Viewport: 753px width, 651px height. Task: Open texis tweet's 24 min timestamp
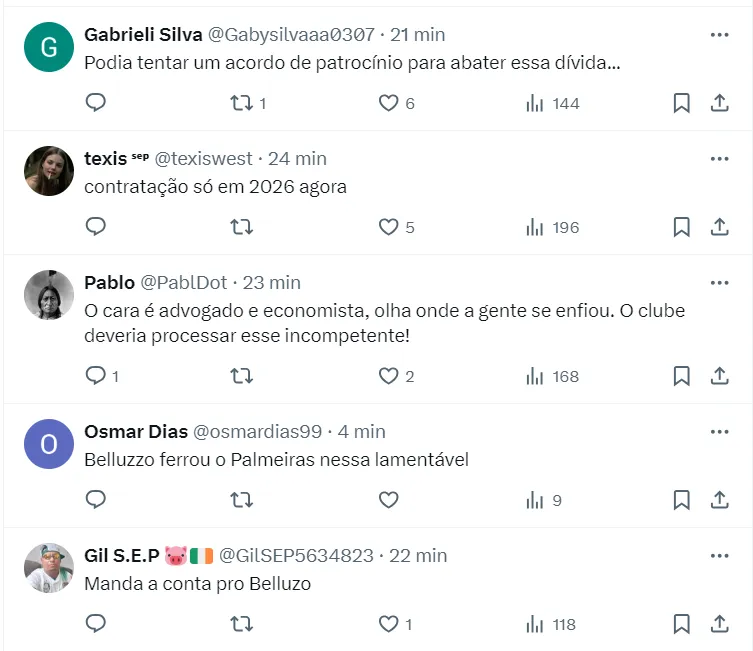pos(298,159)
